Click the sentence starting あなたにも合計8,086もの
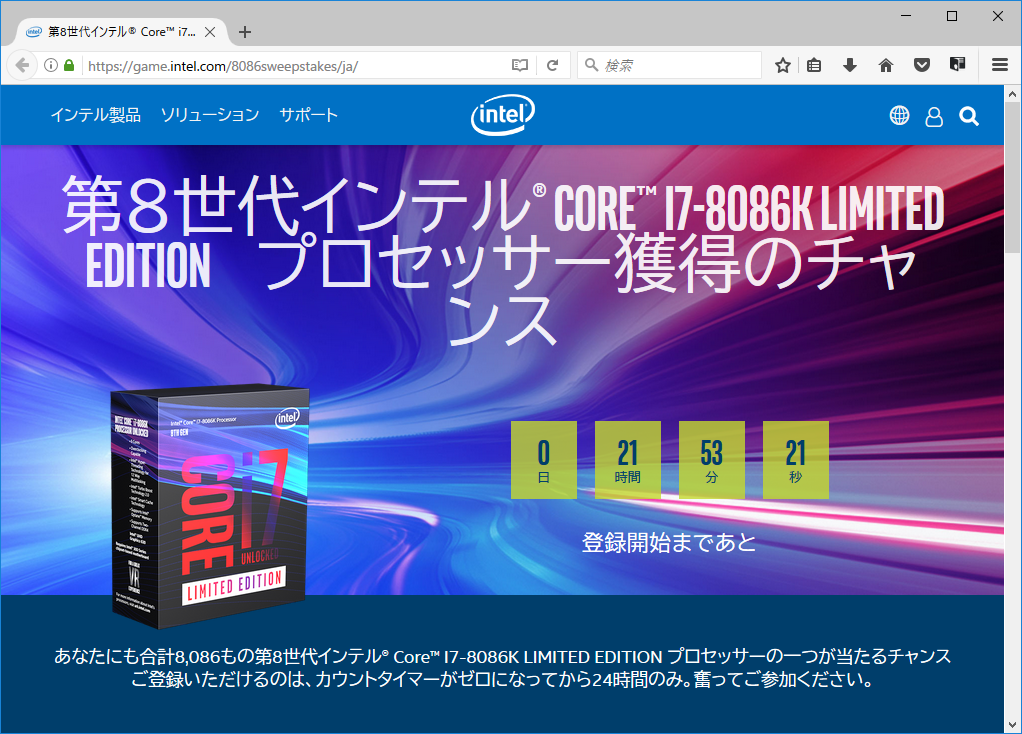The width and height of the screenshot is (1022, 734). [503, 656]
